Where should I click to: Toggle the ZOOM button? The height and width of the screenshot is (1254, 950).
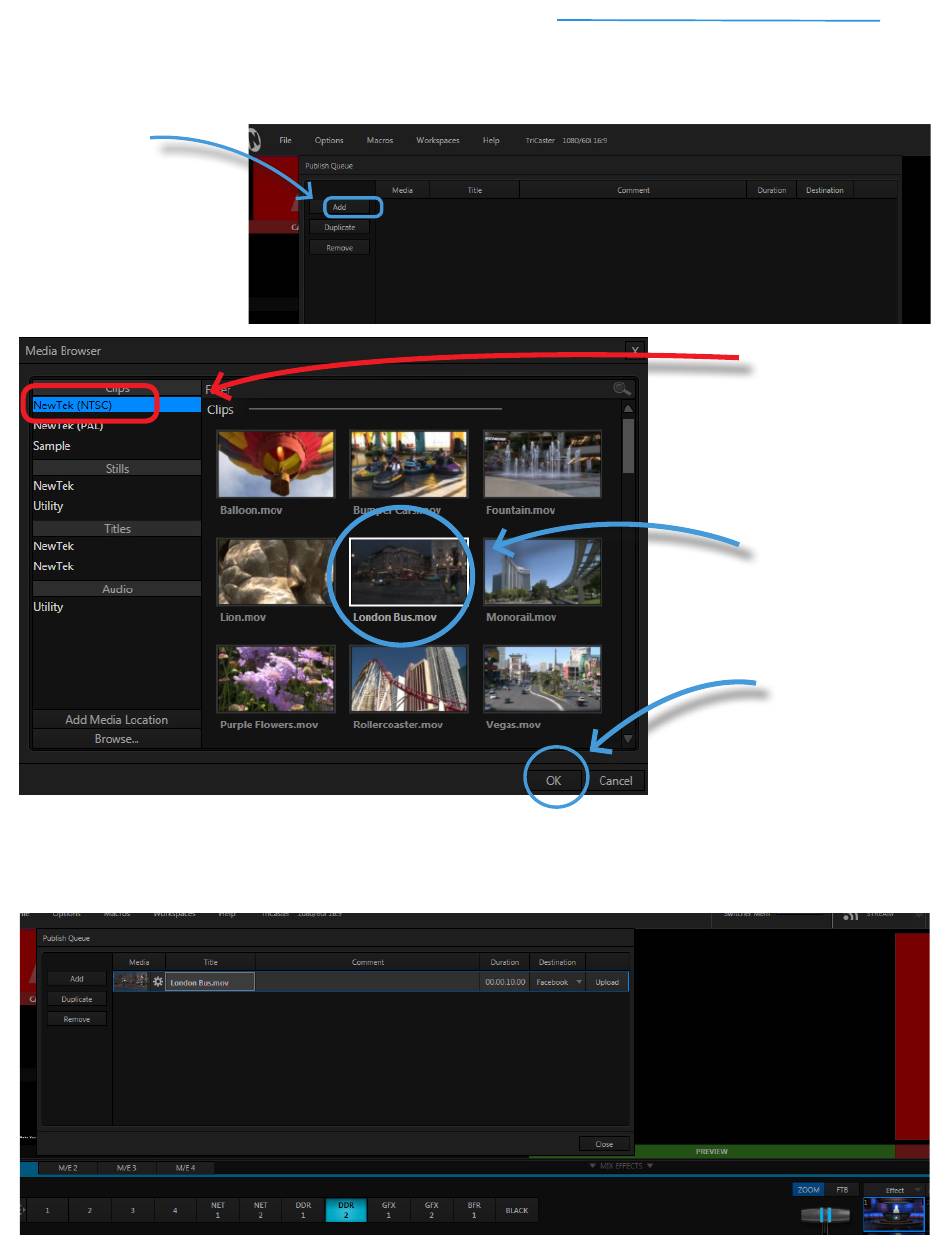[809, 1190]
